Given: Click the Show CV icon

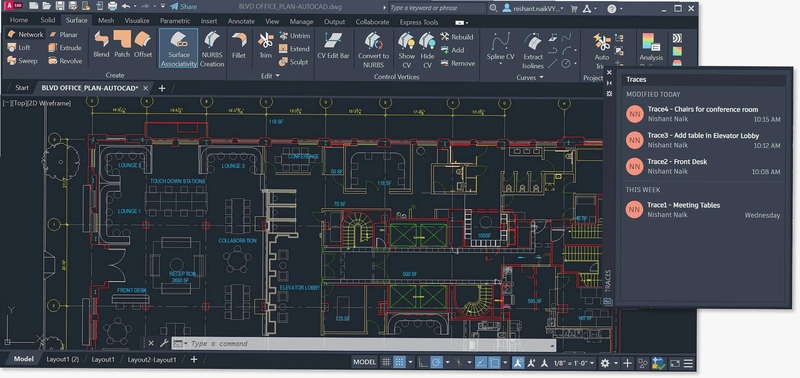Looking at the screenshot, I should tap(407, 49).
